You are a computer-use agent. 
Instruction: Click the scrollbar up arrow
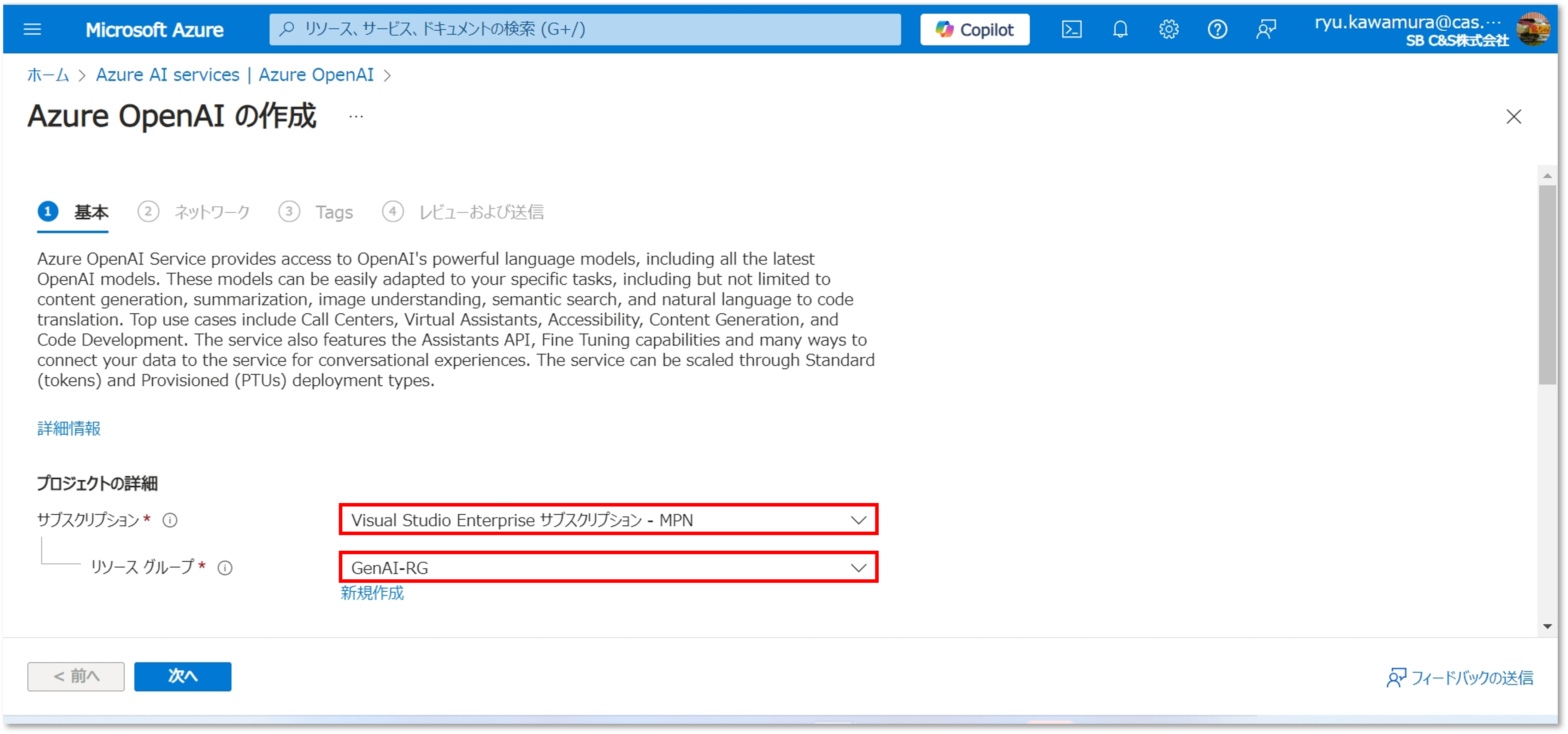[x=1547, y=175]
